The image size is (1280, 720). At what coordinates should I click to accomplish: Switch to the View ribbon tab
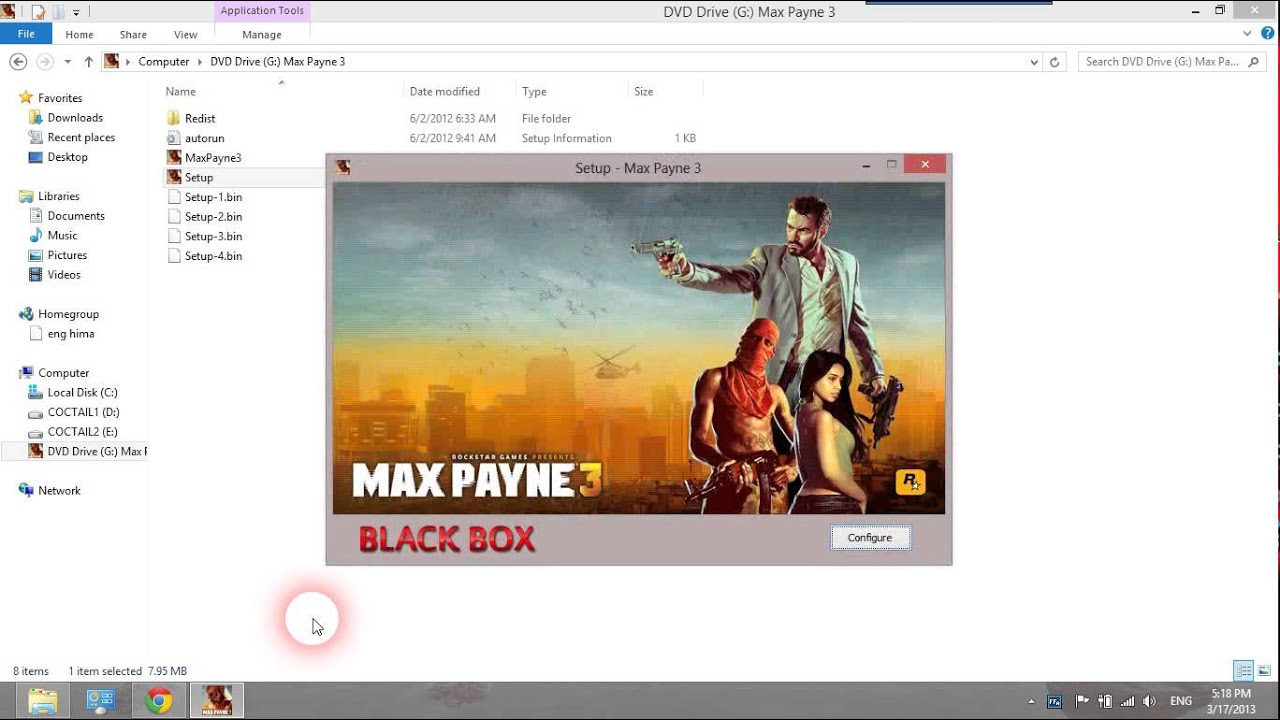(x=185, y=34)
